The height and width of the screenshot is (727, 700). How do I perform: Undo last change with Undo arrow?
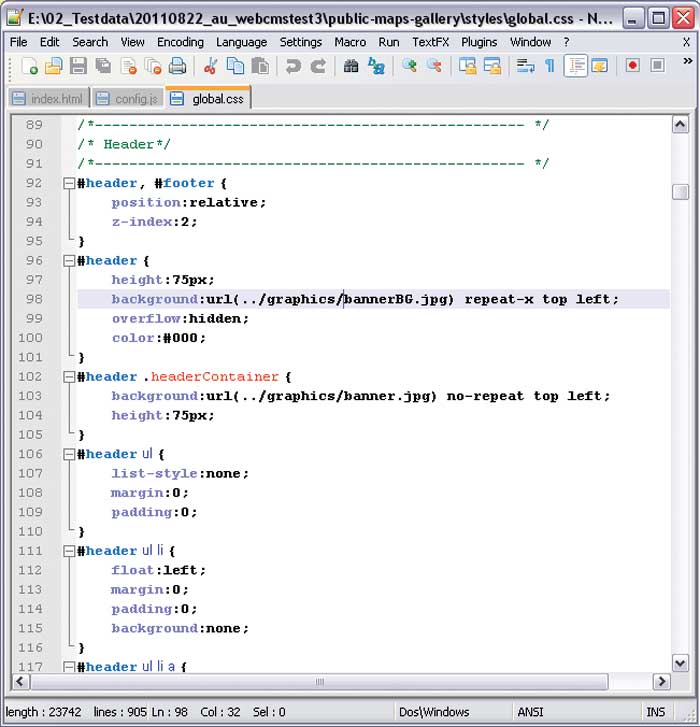pos(293,66)
